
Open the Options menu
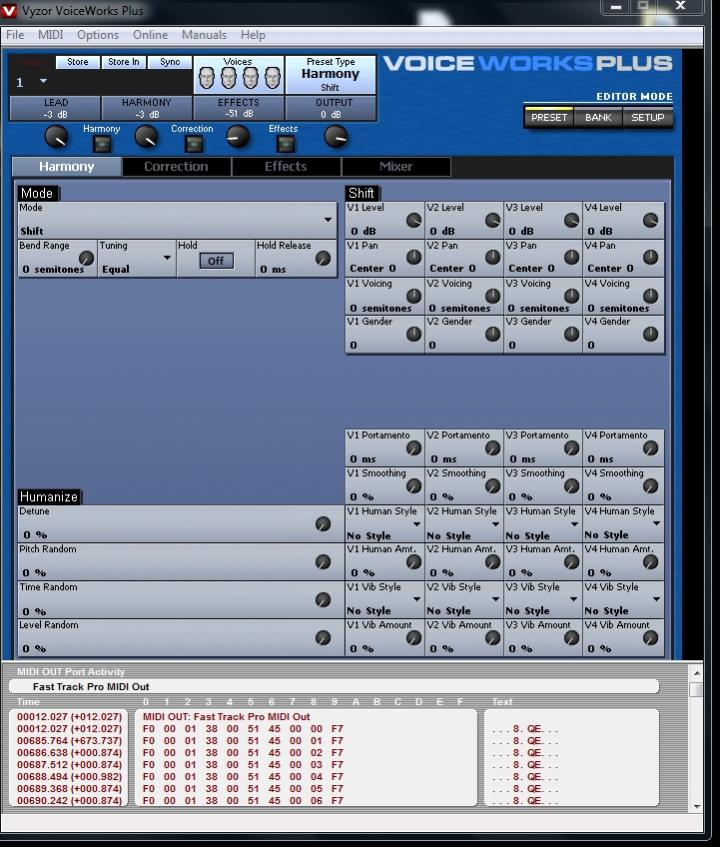click(98, 35)
